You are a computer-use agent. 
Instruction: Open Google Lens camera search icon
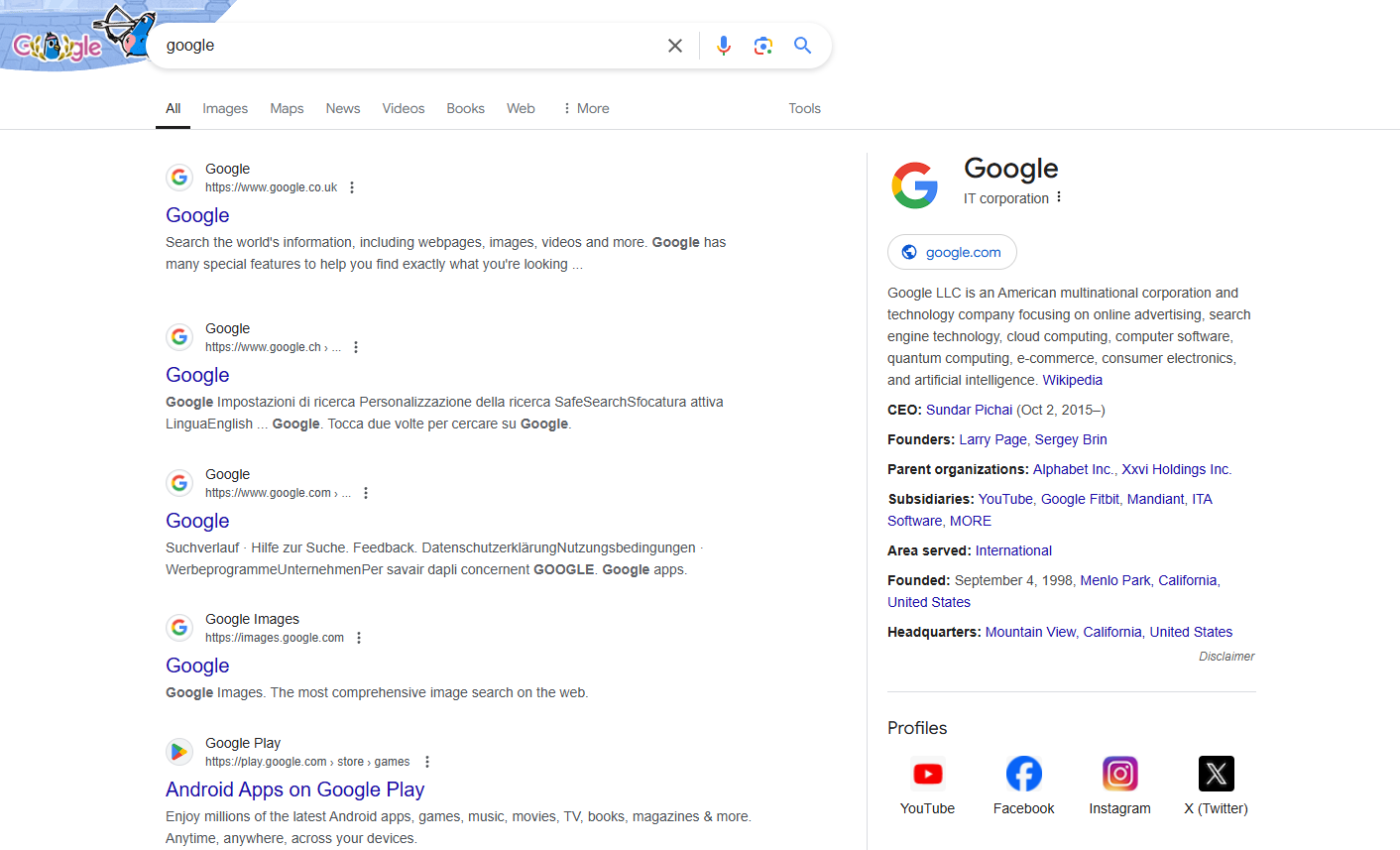[x=763, y=46]
